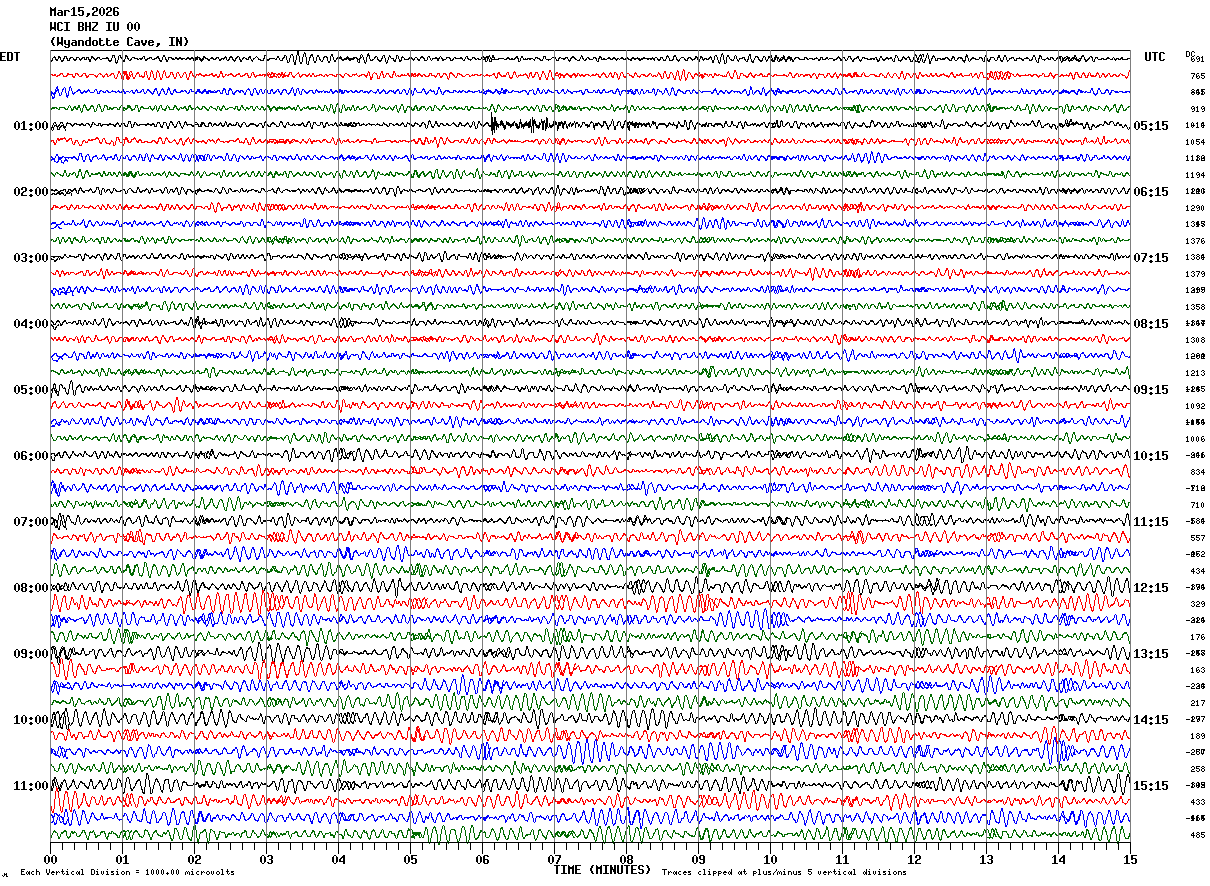
Task: Click the DC offset value 1194
Action: 1195,175
